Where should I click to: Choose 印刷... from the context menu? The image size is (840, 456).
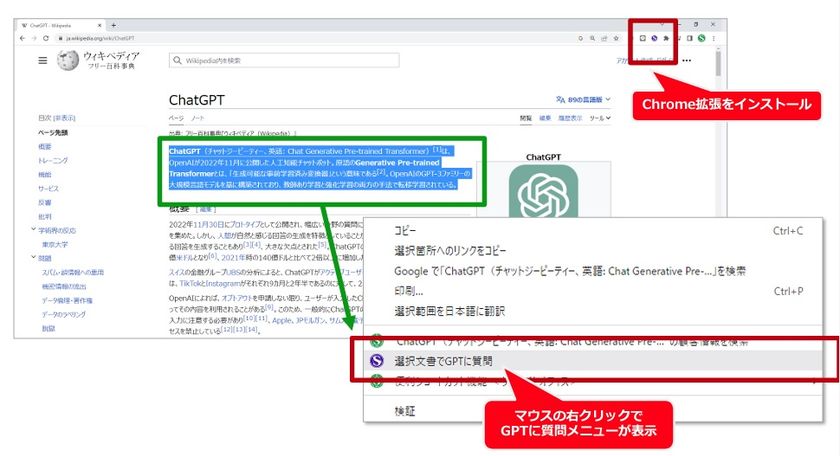[593, 291]
